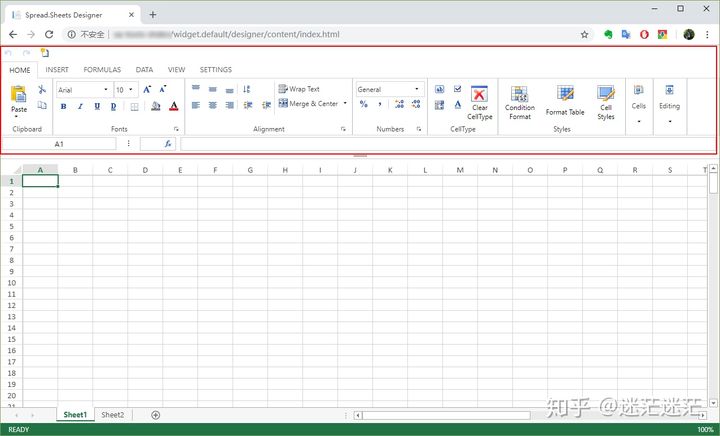Viewport: 720px width, 436px height.
Task: Reload the browser page
Action: [x=49, y=34]
